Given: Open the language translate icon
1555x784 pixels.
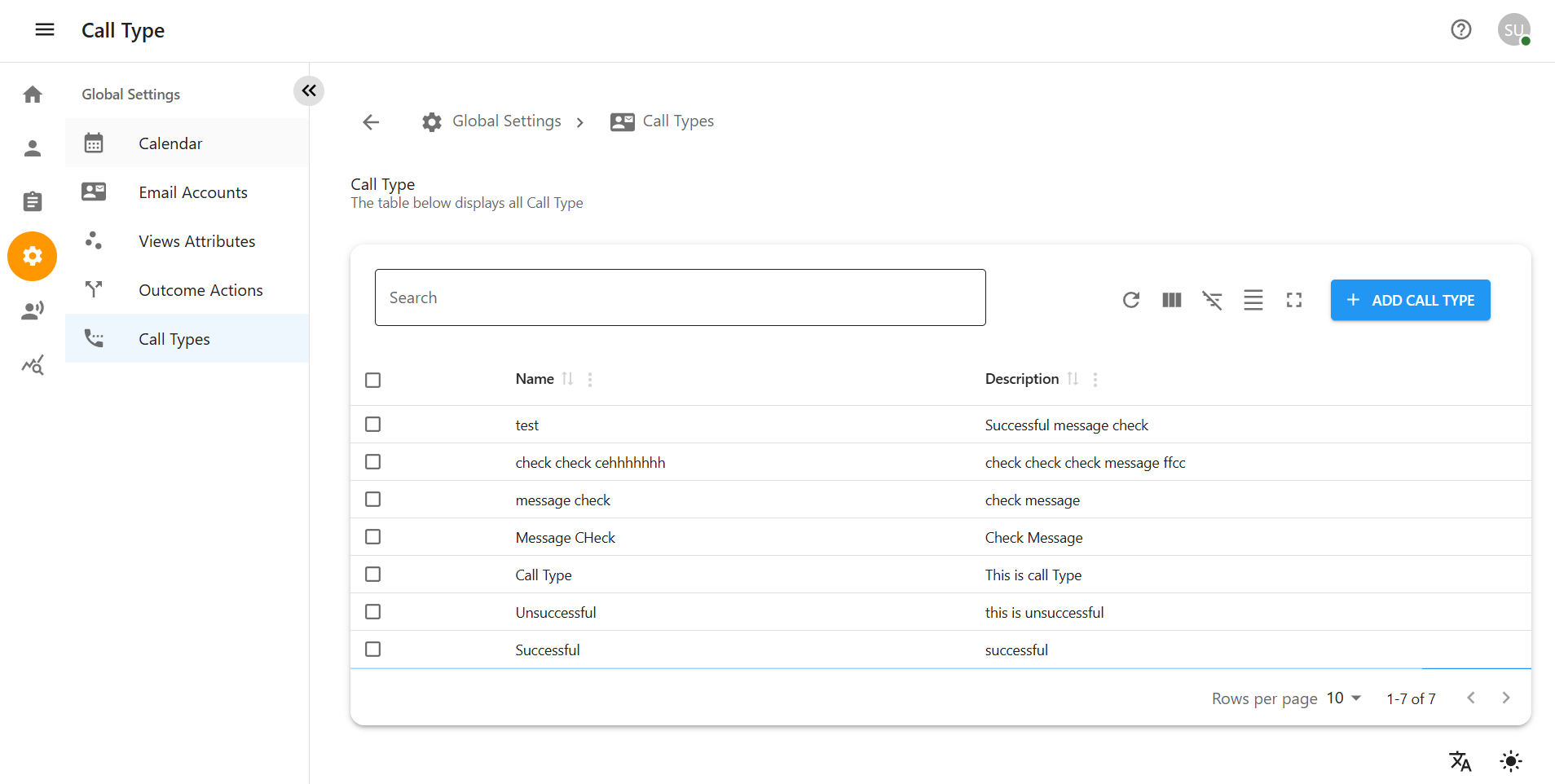Looking at the screenshot, I should (1460, 761).
